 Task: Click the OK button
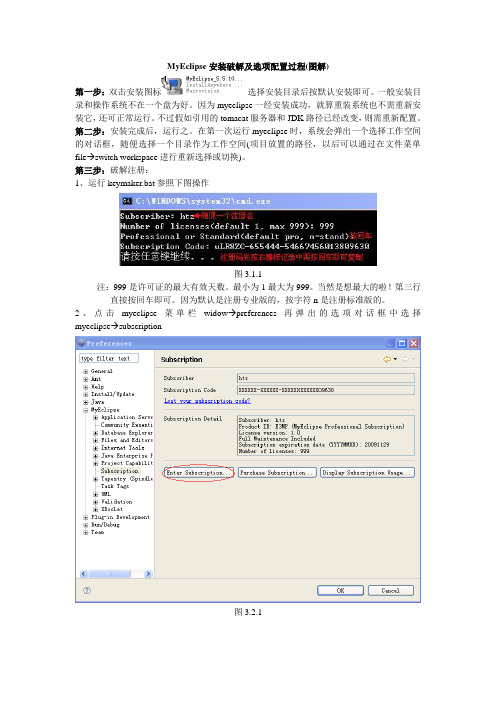tap(340, 591)
